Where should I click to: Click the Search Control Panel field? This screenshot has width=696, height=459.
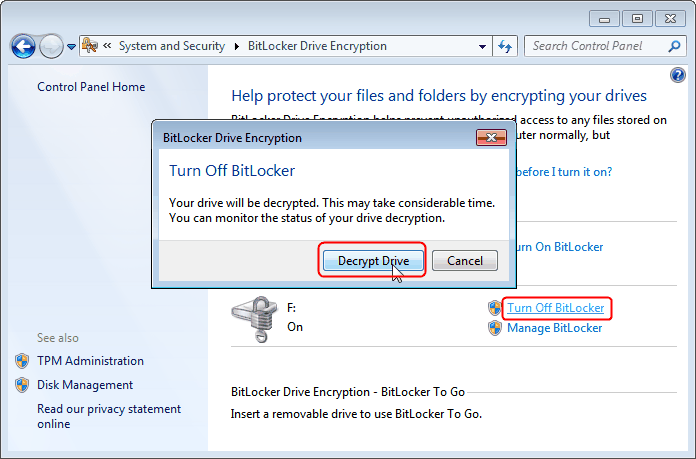pyautogui.click(x=595, y=46)
